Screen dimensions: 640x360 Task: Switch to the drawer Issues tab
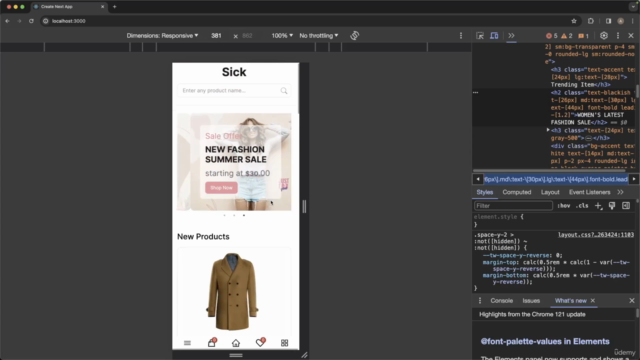[531, 301]
